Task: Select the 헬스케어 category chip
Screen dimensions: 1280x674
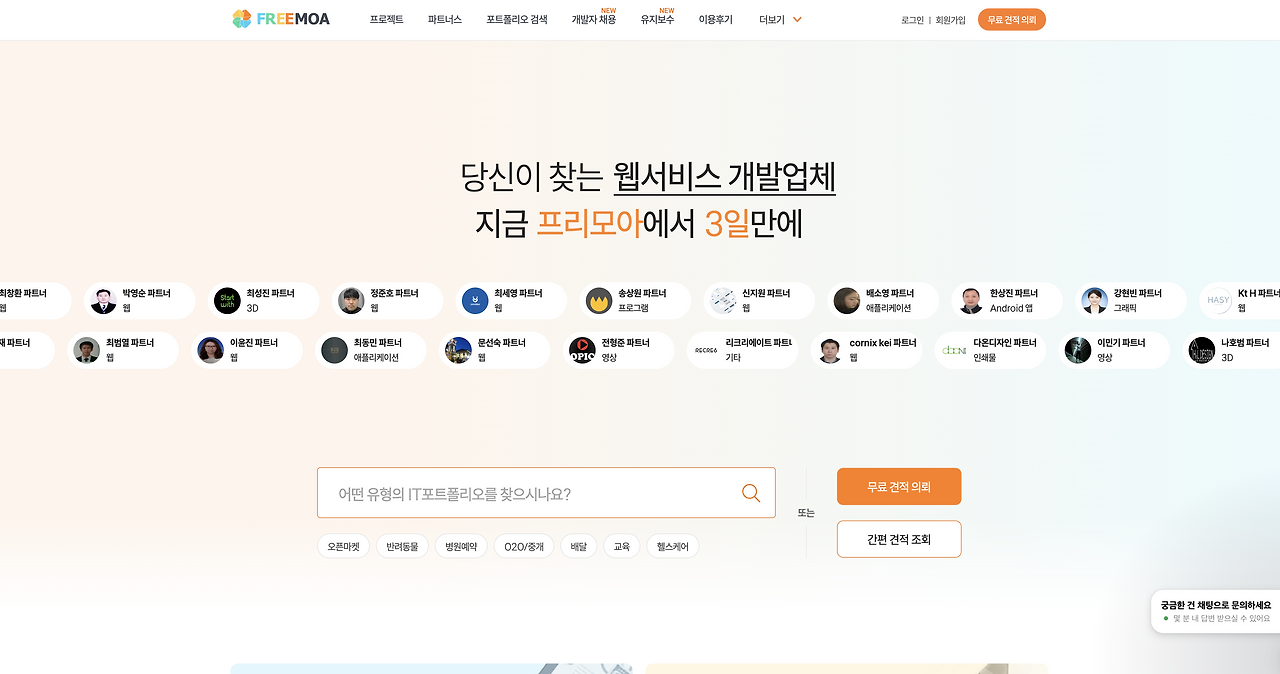Action: click(x=673, y=545)
